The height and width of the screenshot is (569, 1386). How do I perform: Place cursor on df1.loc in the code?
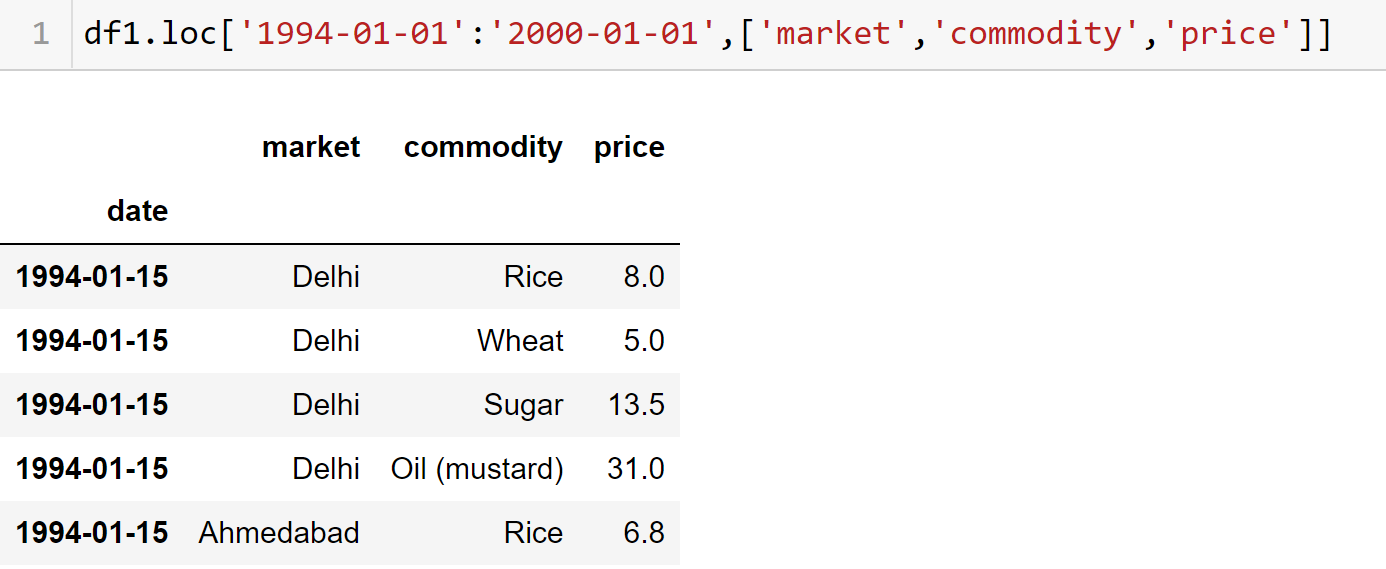[x=150, y=34]
